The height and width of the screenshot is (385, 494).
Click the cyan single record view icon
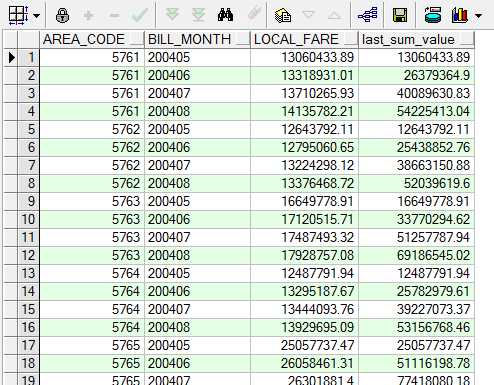point(433,15)
